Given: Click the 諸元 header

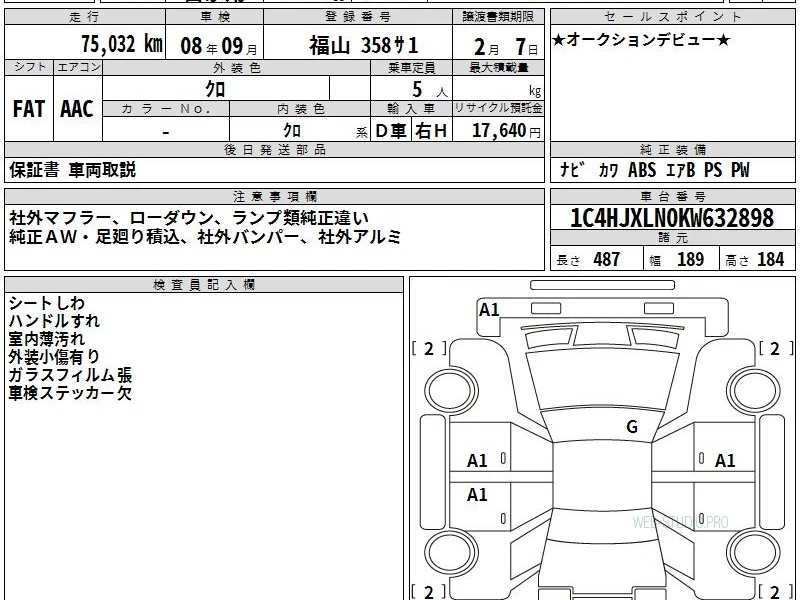Looking at the screenshot, I should point(672,238).
